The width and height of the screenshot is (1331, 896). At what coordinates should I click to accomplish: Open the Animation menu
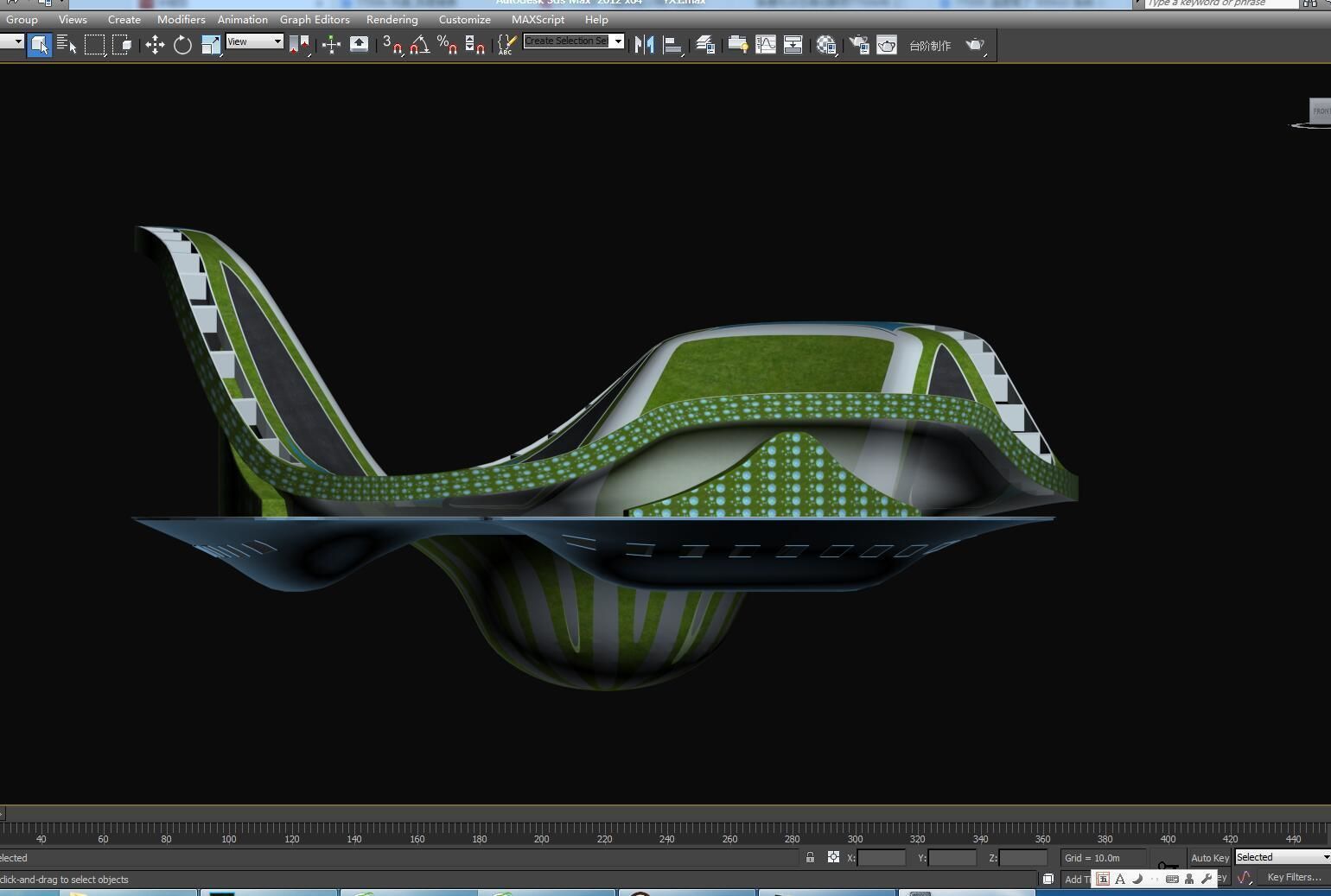pyautogui.click(x=242, y=19)
